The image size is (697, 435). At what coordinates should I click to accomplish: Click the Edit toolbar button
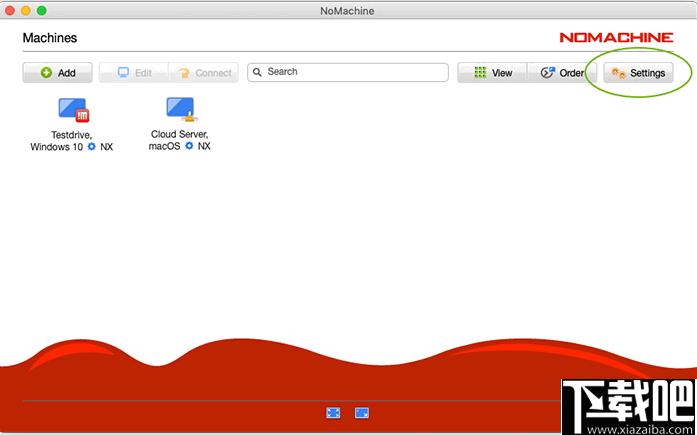(x=134, y=72)
